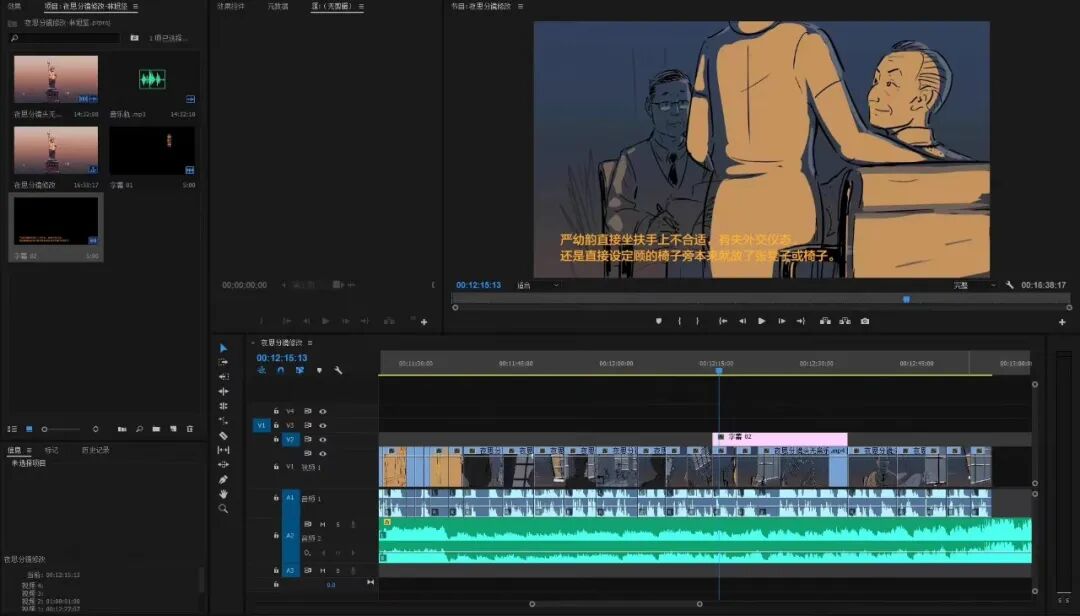Switch to the History tab
The width and height of the screenshot is (1080, 616).
tap(95, 450)
